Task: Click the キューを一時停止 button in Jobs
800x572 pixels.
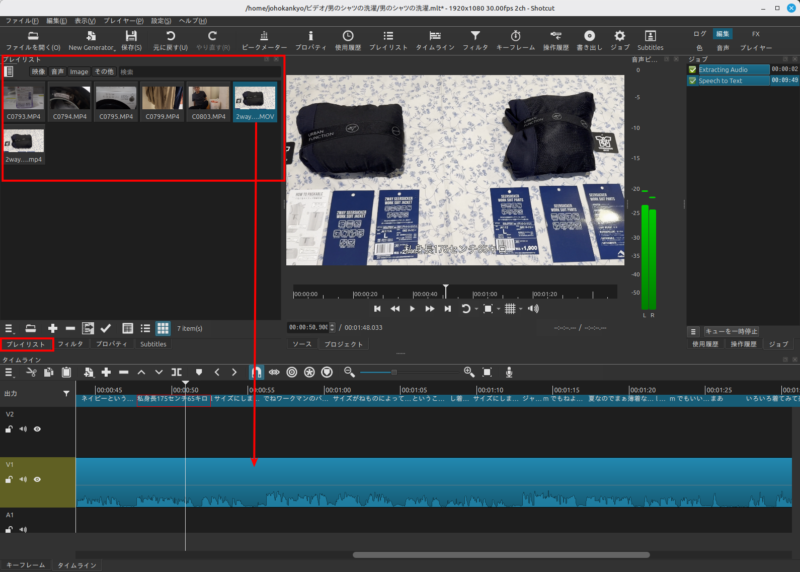Action: [731, 330]
